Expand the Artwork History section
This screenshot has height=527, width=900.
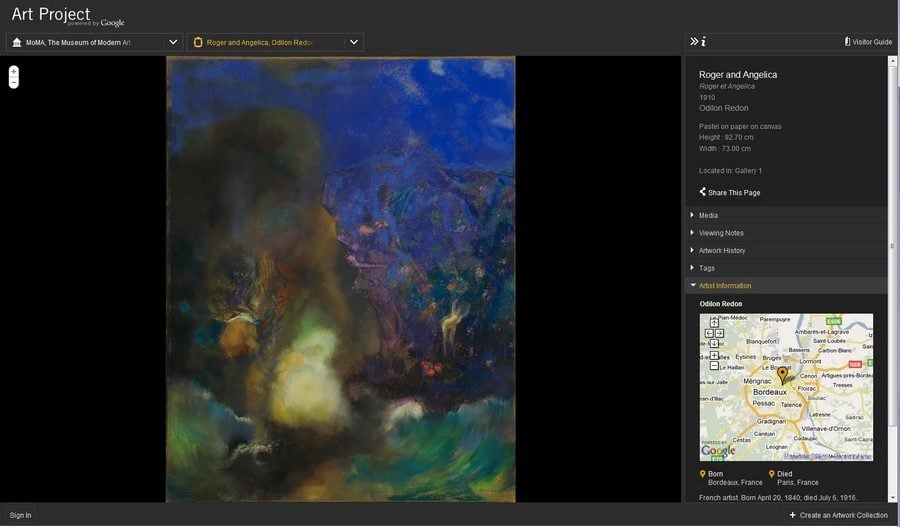[786, 250]
